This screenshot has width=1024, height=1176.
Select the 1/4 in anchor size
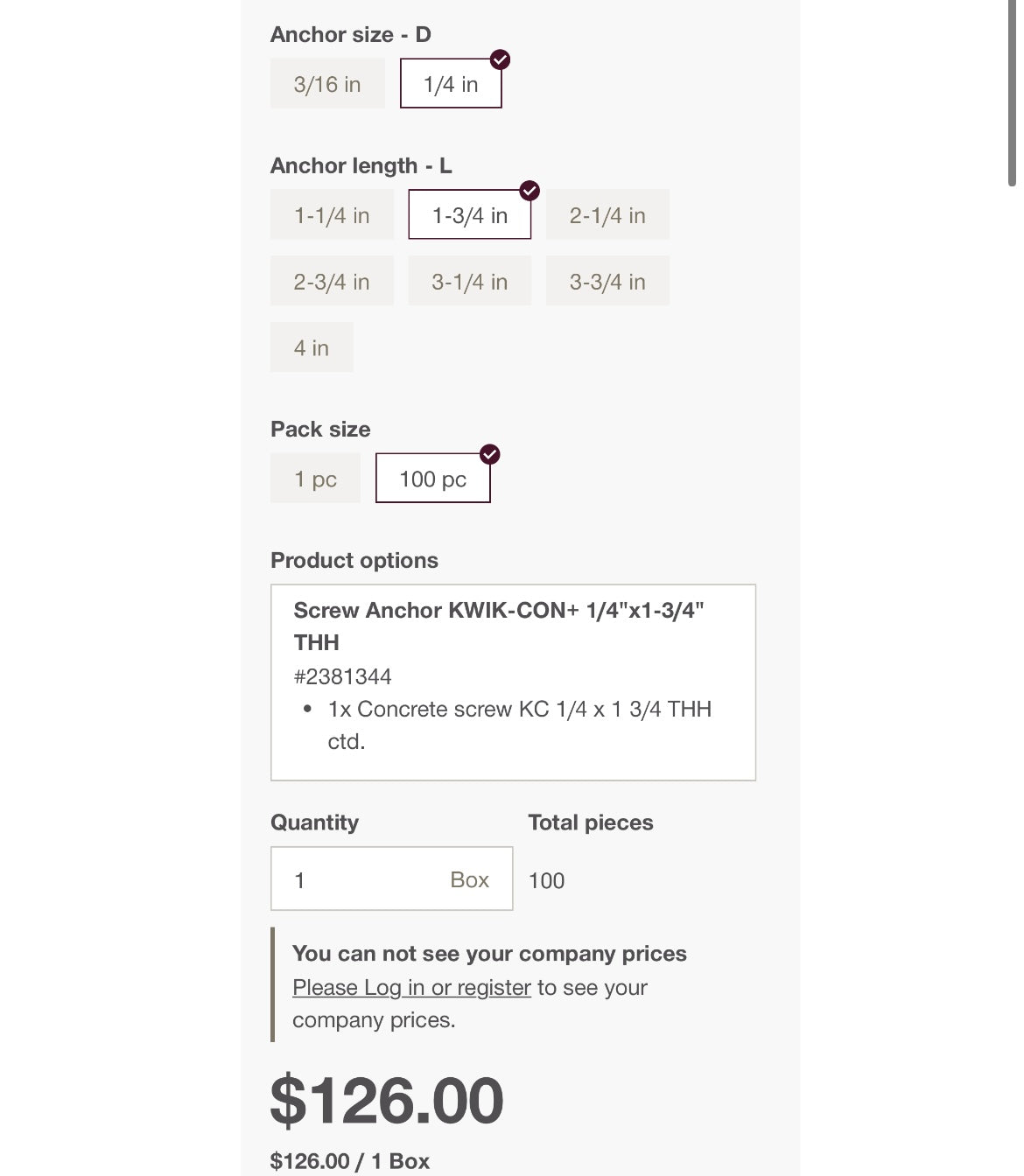tap(451, 84)
